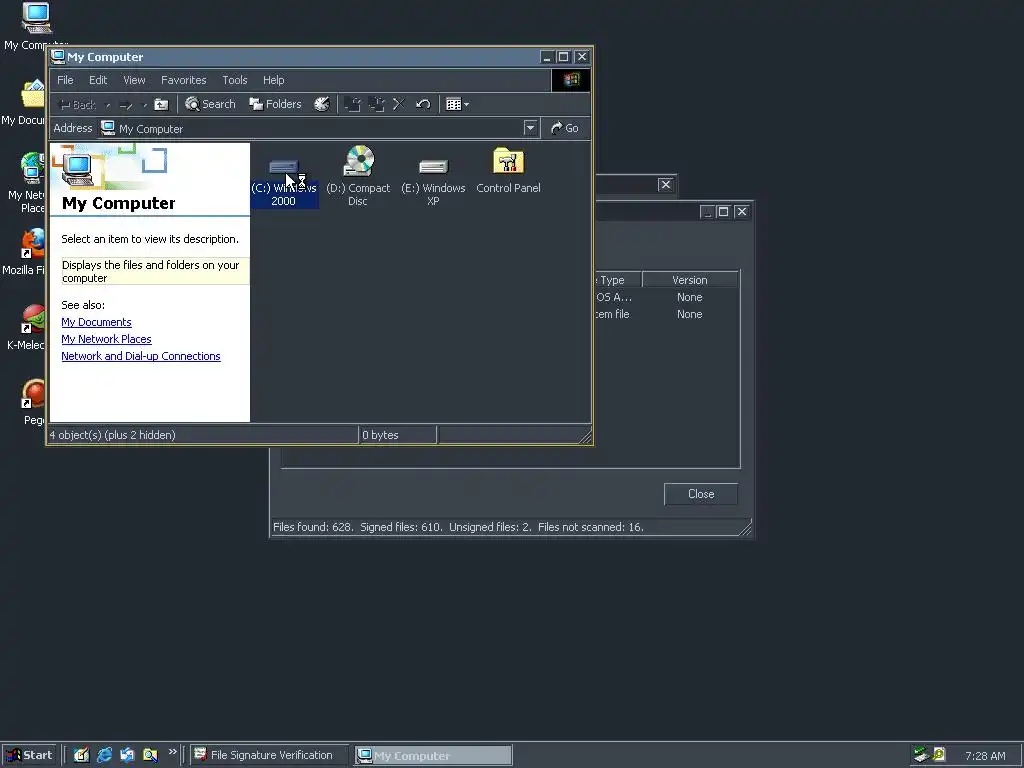Image resolution: width=1024 pixels, height=768 pixels.
Task: Select the Mozilla Firefox desktop shortcut
Action: click(25, 252)
